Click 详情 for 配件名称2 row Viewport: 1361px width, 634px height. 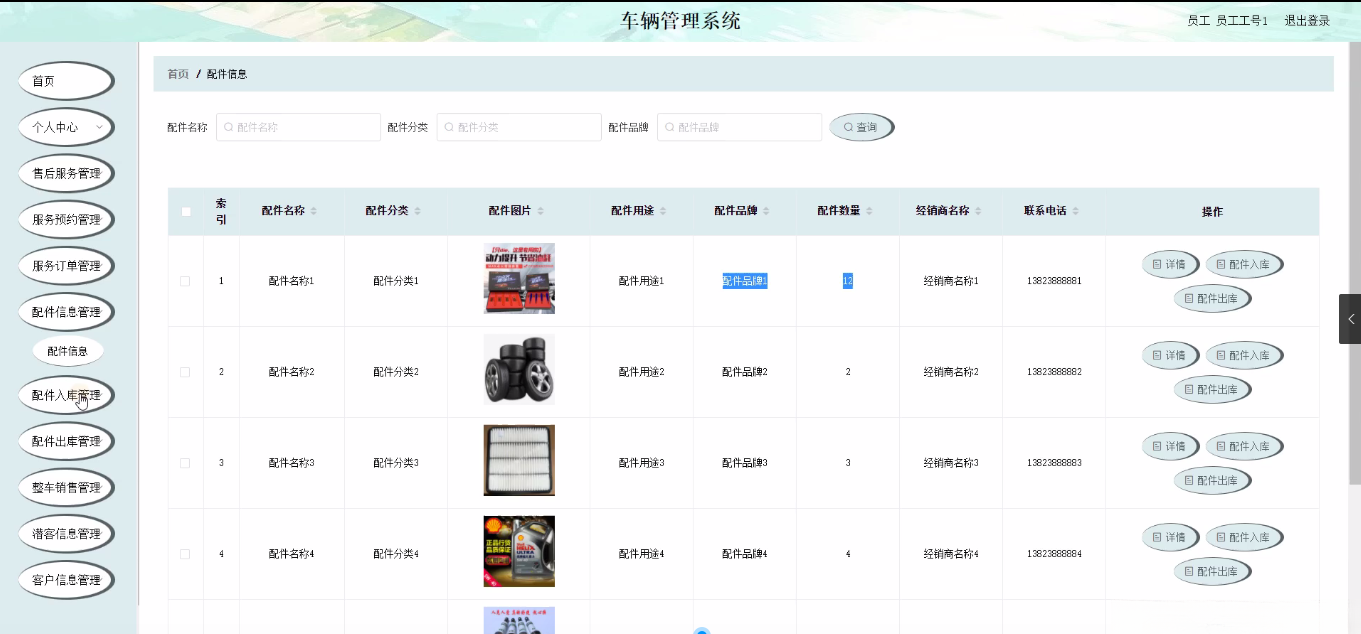[x=1170, y=355]
